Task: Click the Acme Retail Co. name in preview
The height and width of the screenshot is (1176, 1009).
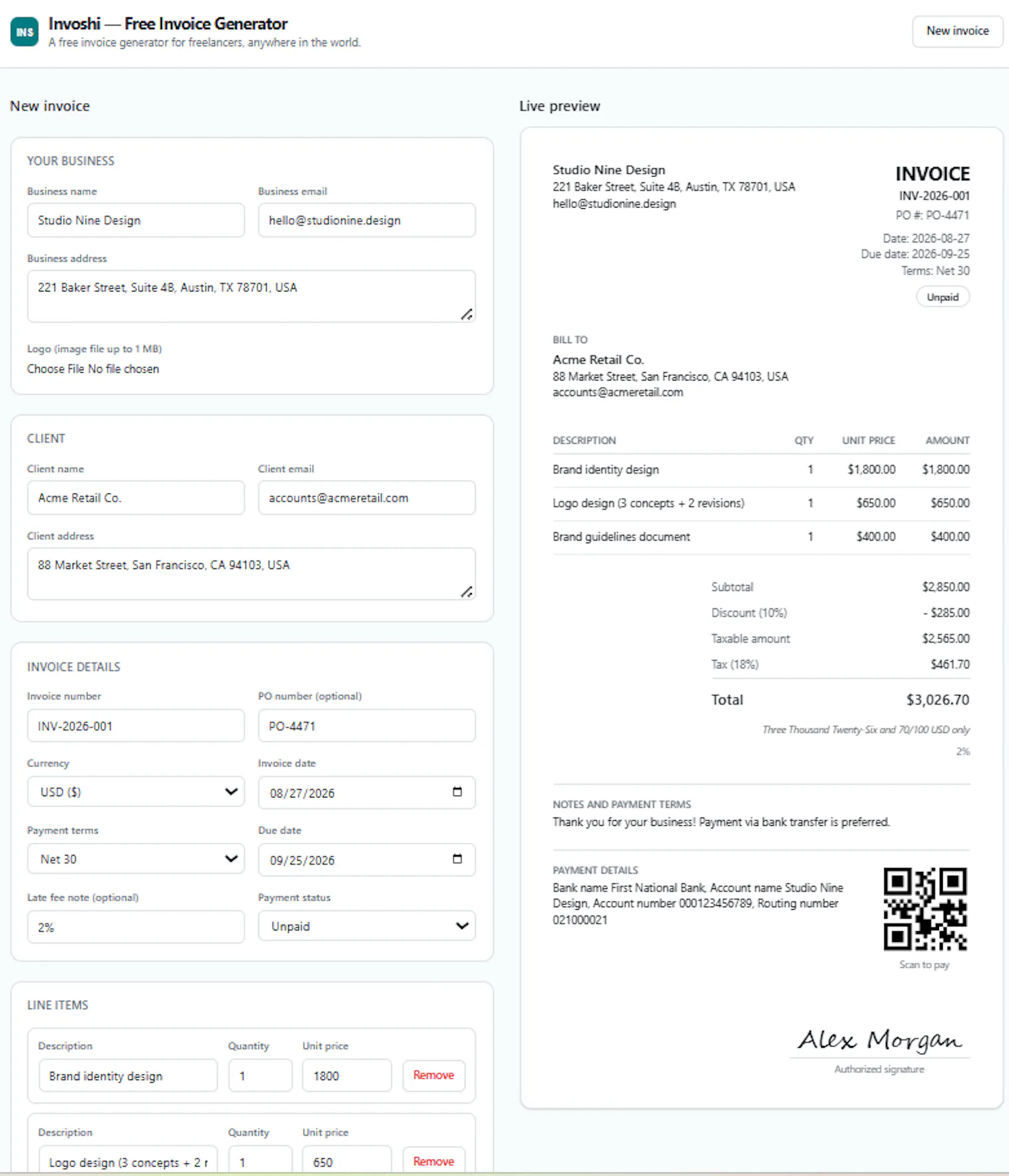Action: click(598, 360)
